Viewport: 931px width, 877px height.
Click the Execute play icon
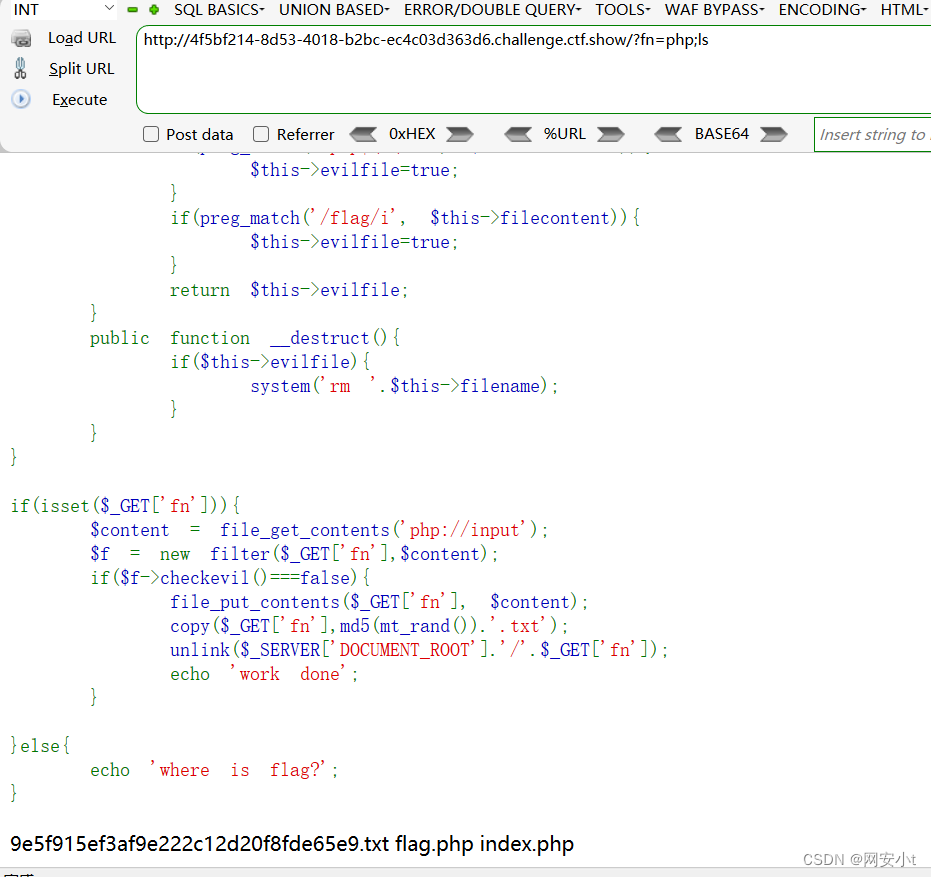pyautogui.click(x=21, y=100)
